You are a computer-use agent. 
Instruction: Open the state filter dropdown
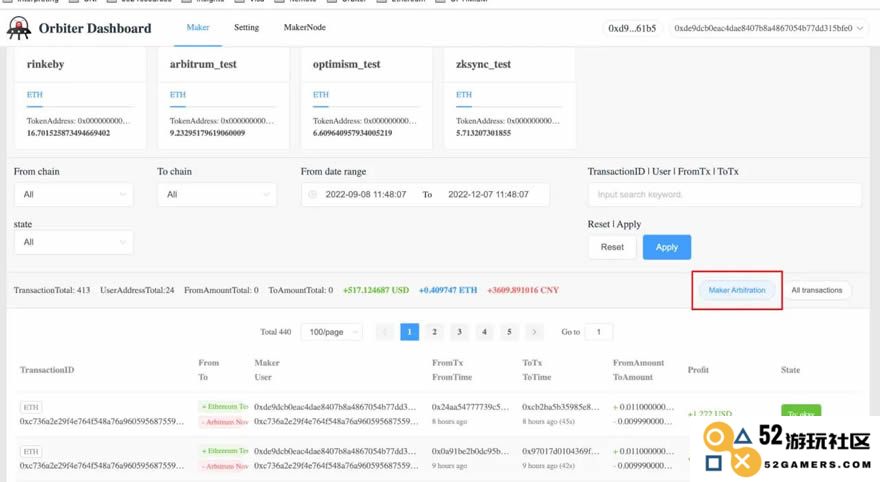[x=74, y=242]
